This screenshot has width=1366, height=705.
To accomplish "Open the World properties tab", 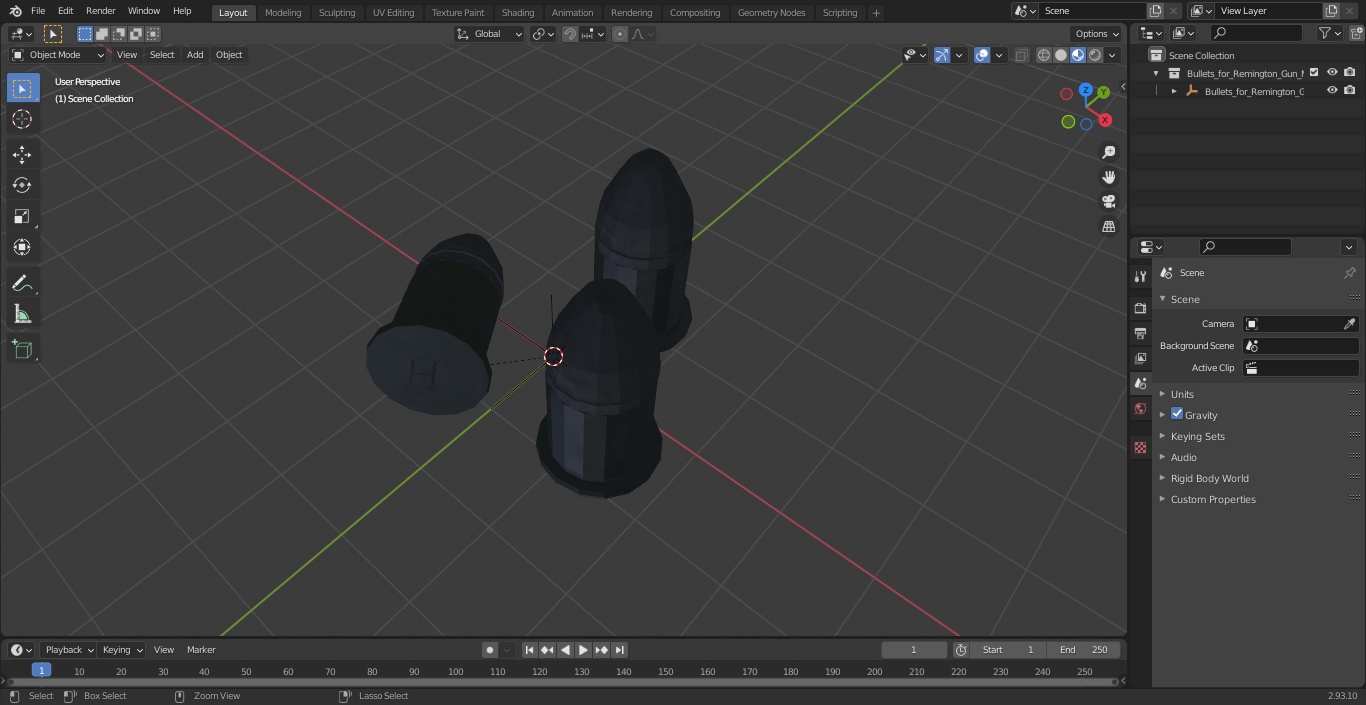I will [x=1140, y=409].
